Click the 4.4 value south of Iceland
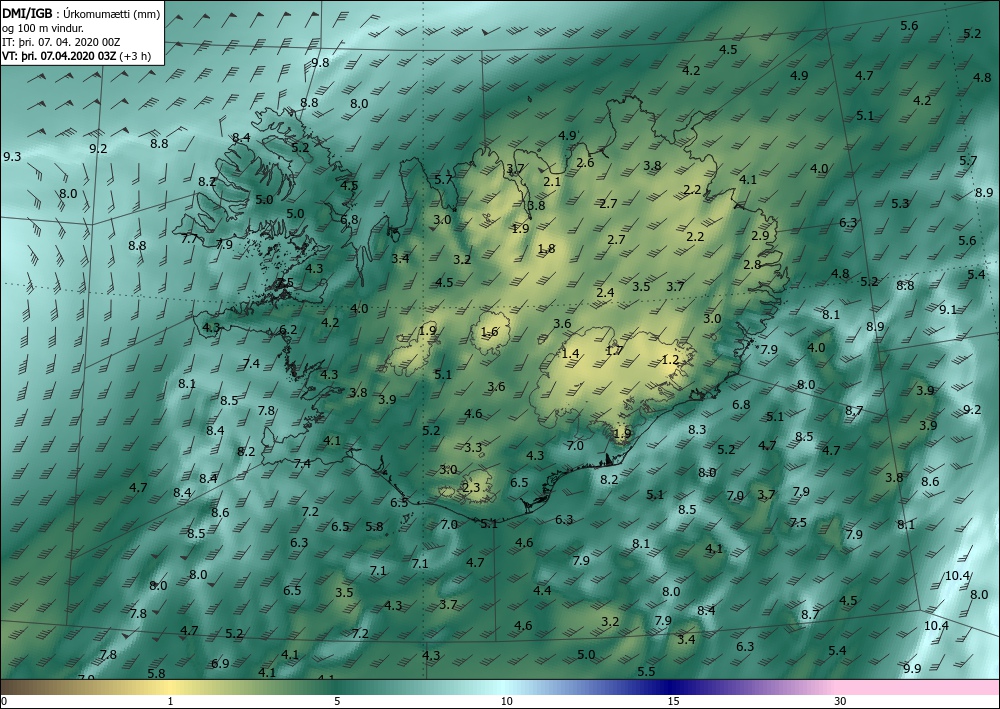The height and width of the screenshot is (709, 1000). pyautogui.click(x=542, y=590)
